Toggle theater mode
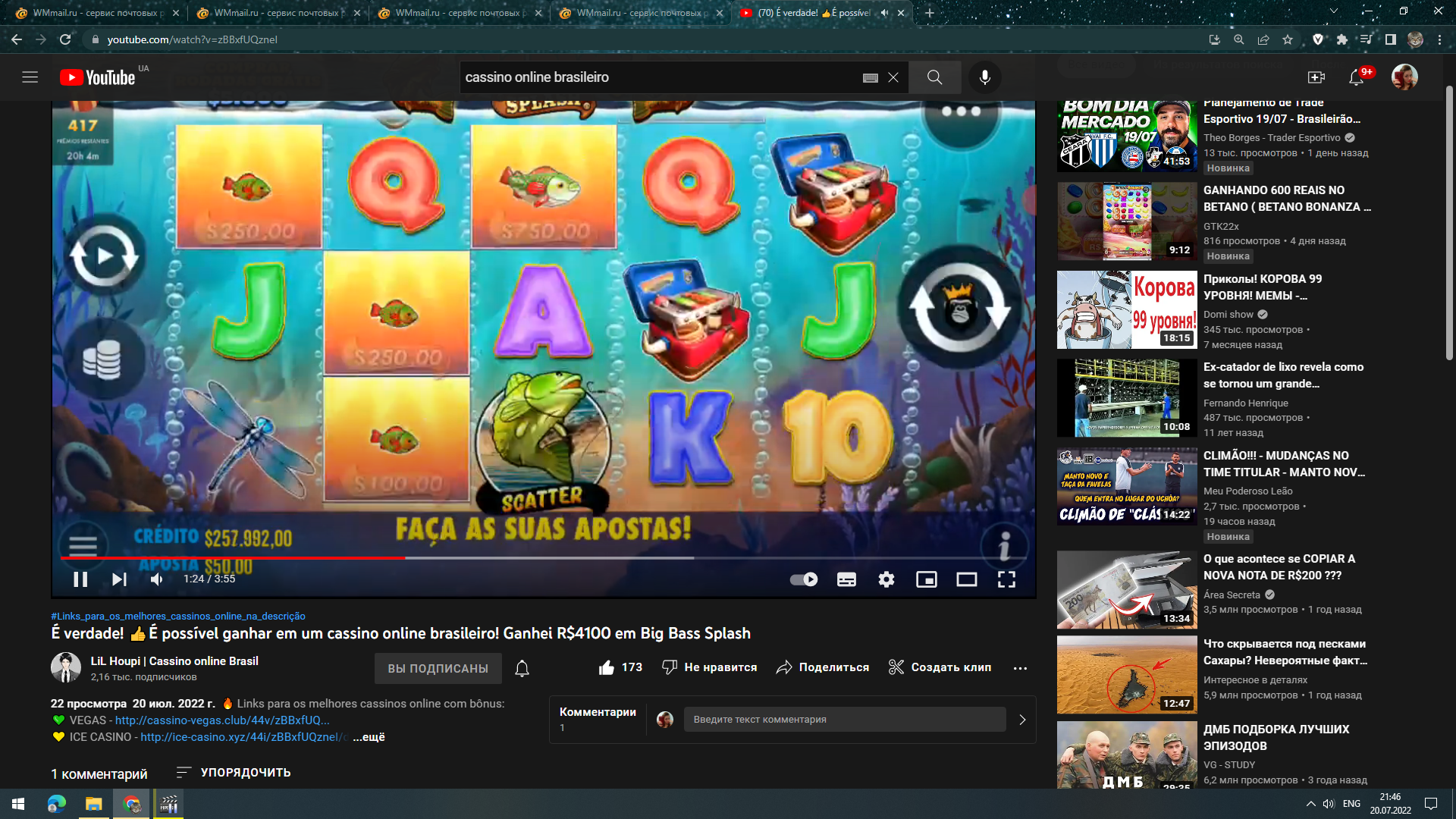This screenshot has width=1456, height=819. click(967, 579)
